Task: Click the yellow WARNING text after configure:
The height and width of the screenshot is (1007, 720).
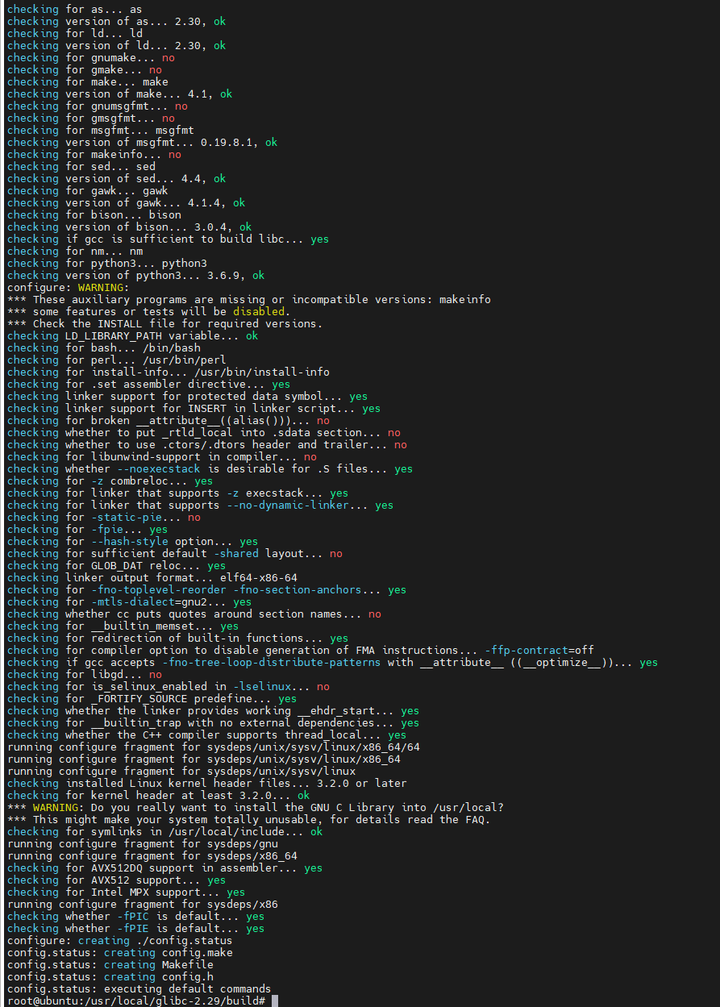Action: click(100, 287)
